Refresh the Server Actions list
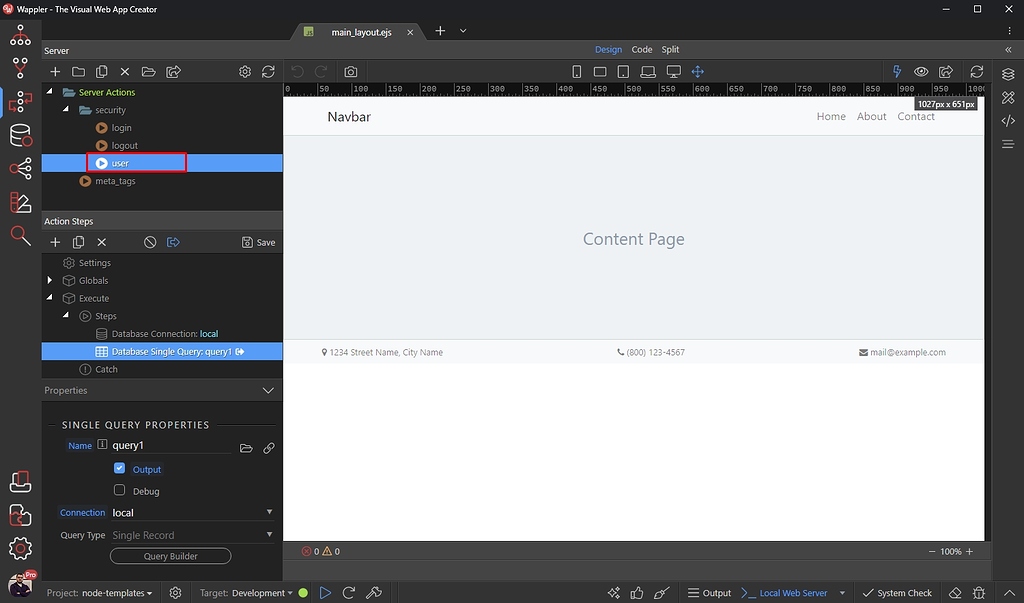Image resolution: width=1024 pixels, height=603 pixels. pos(268,71)
